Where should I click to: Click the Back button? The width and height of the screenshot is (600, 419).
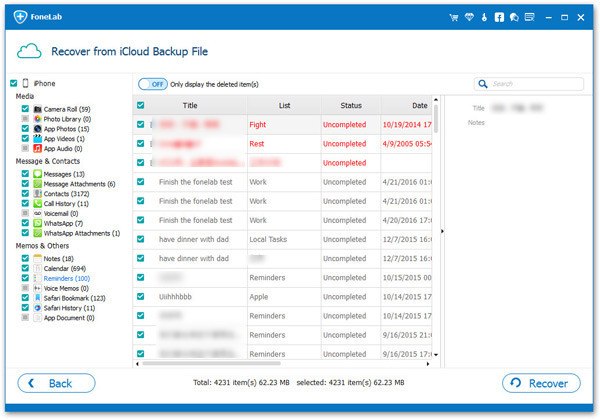(56, 383)
